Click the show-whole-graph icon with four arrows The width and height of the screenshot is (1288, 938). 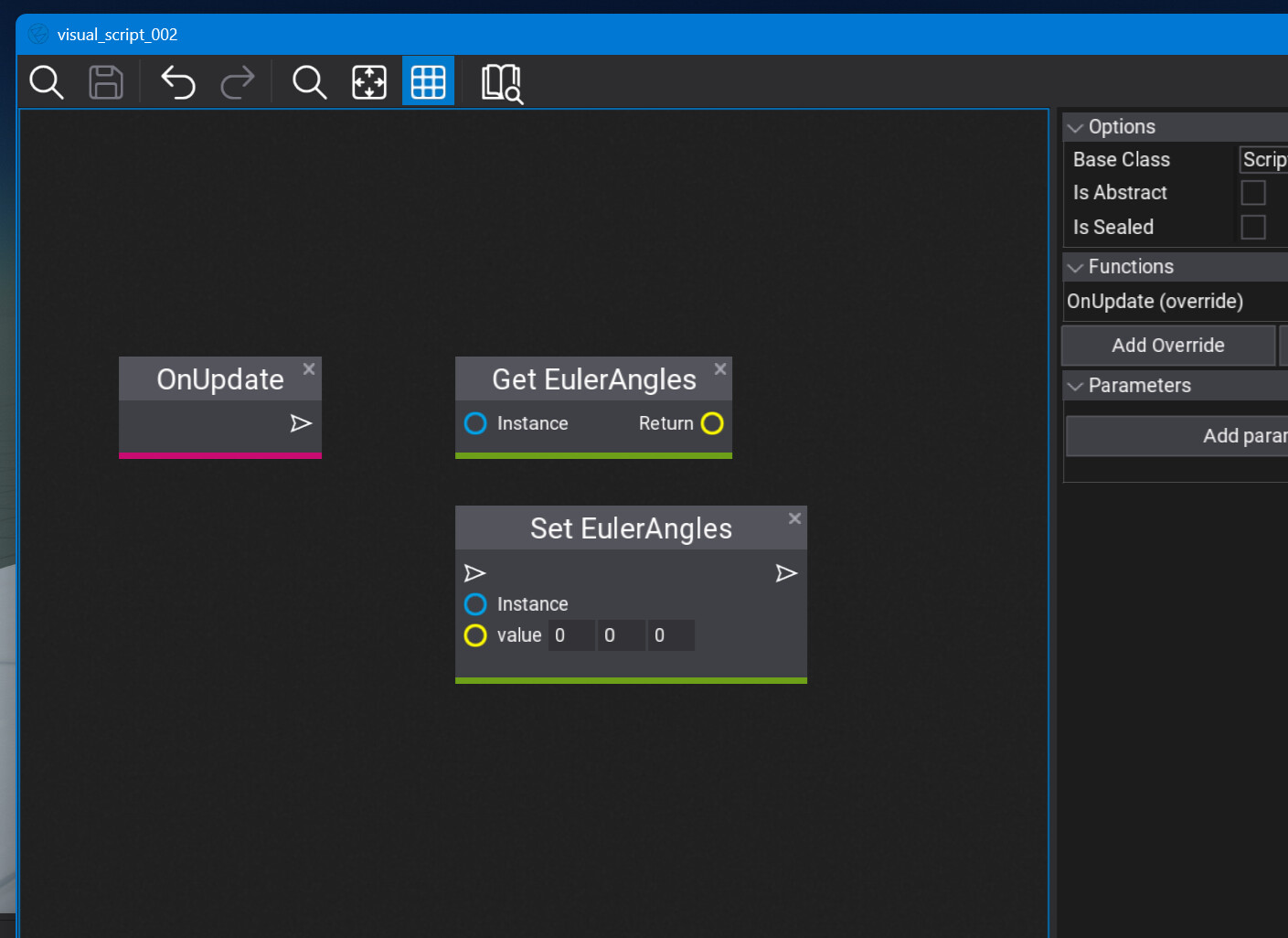pos(369,82)
